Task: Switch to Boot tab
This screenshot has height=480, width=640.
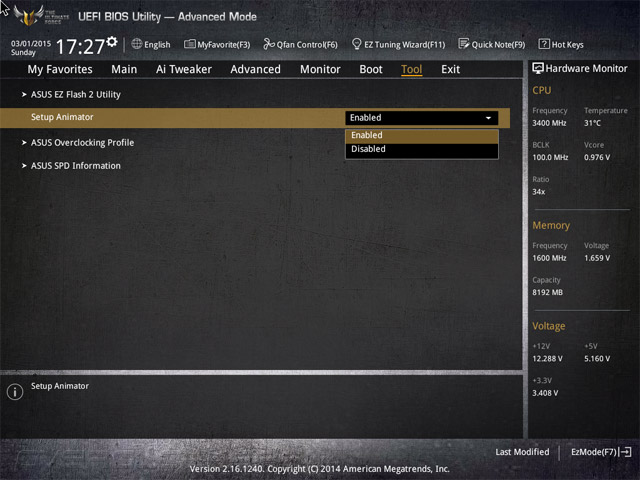Action: pyautogui.click(x=371, y=69)
